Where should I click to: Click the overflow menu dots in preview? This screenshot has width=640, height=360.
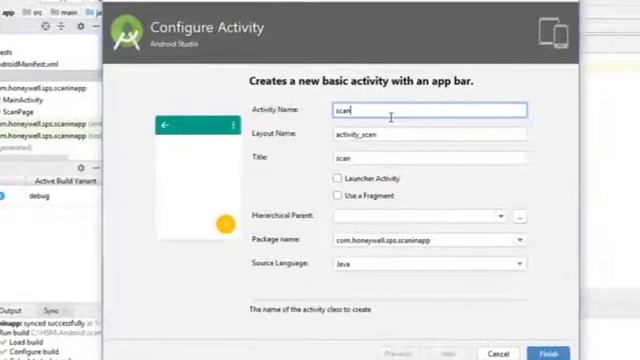pyautogui.click(x=233, y=125)
